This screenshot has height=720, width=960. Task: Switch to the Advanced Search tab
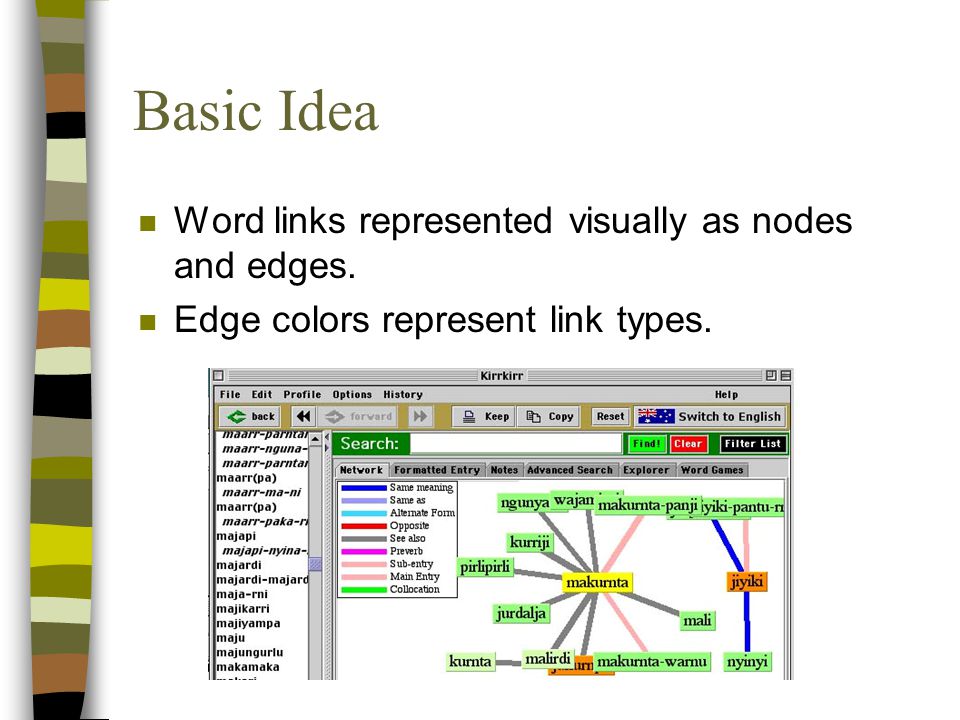(570, 470)
